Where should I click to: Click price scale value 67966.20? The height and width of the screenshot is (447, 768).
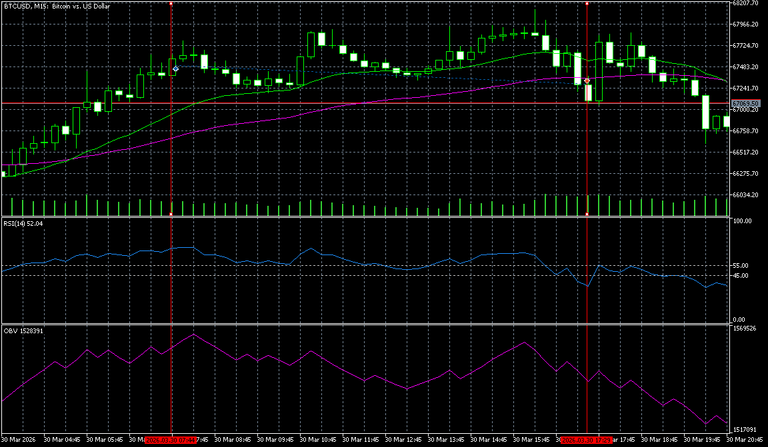(745, 24)
